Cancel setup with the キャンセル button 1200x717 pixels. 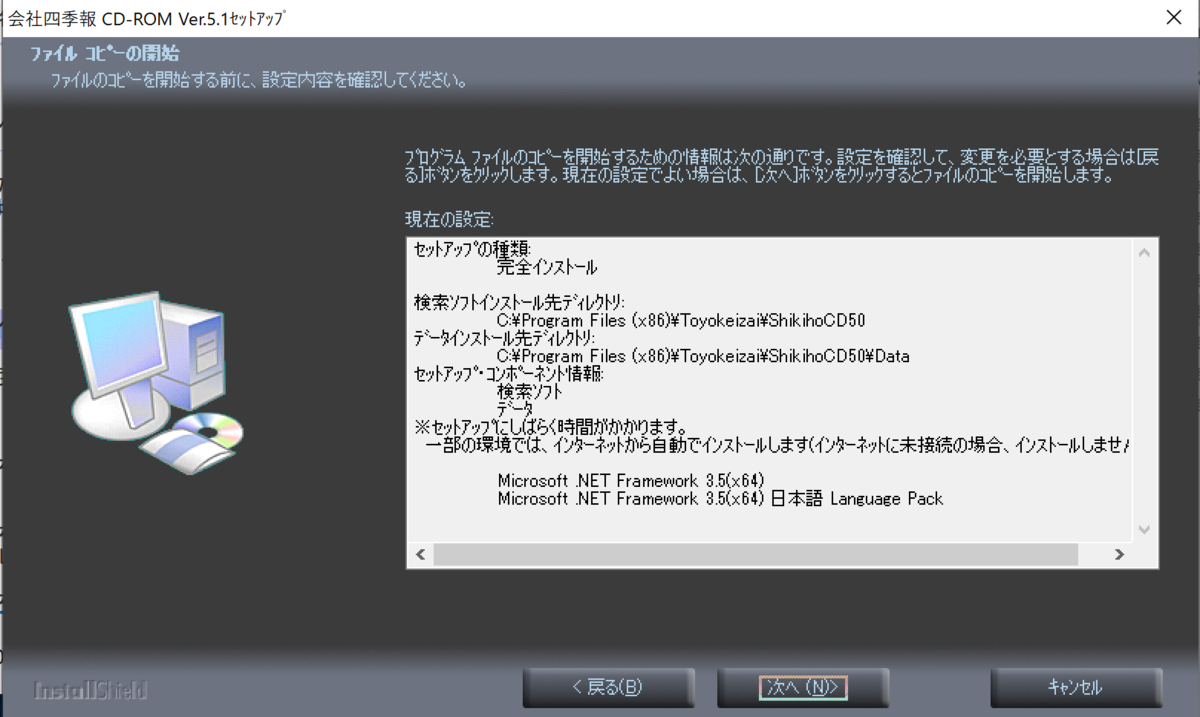1076,687
